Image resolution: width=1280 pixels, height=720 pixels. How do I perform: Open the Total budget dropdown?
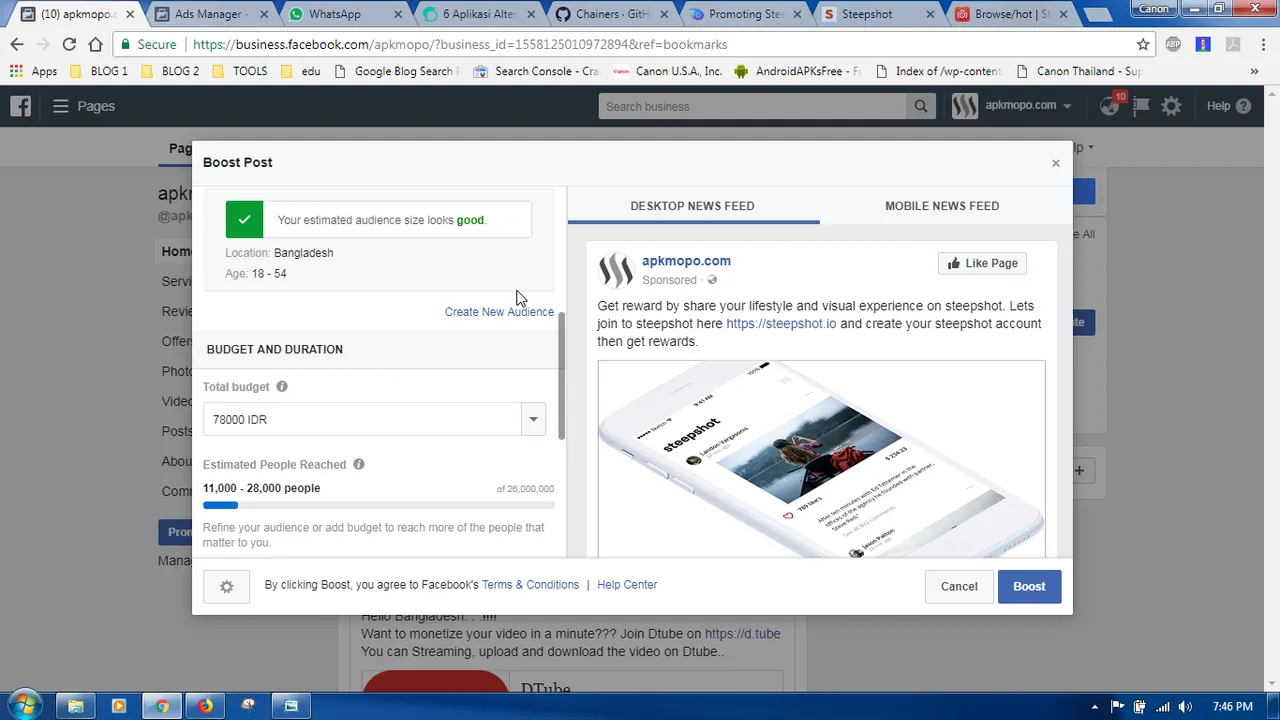pos(533,419)
